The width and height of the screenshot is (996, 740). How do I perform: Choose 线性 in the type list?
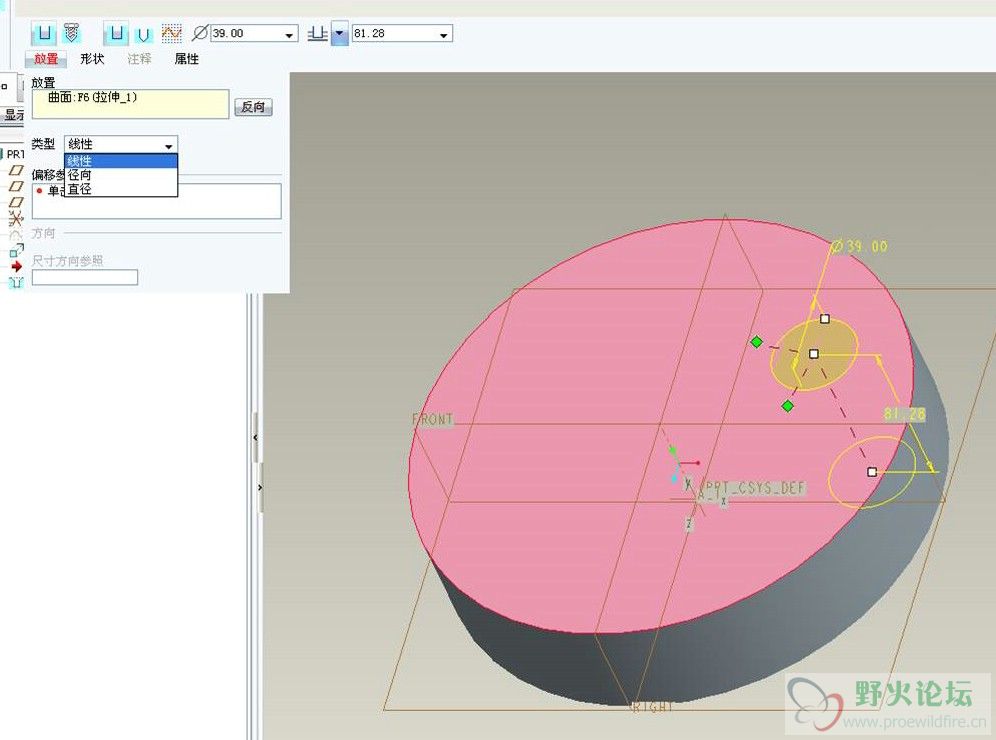click(121, 161)
